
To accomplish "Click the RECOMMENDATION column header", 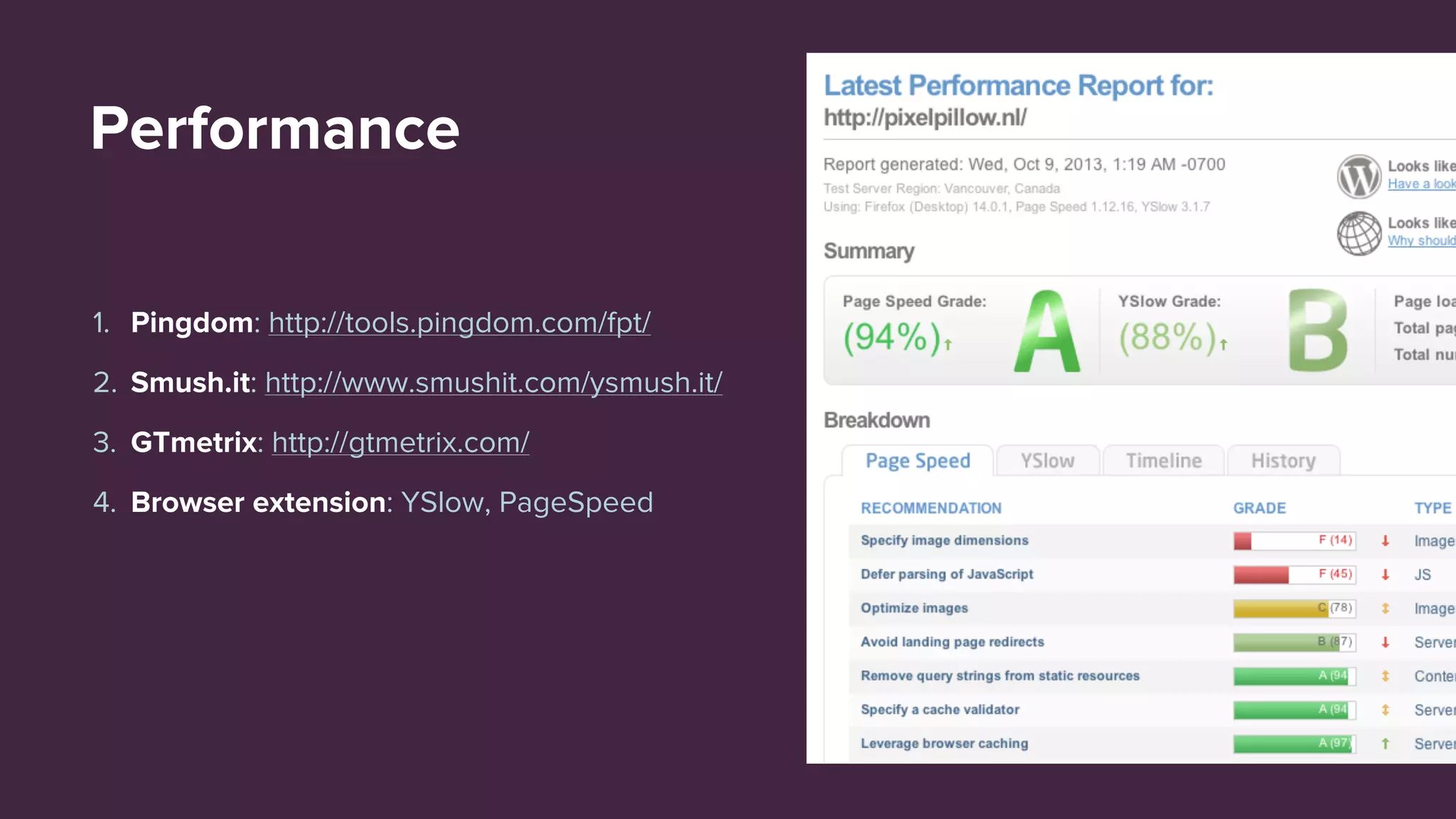I will (931, 508).
